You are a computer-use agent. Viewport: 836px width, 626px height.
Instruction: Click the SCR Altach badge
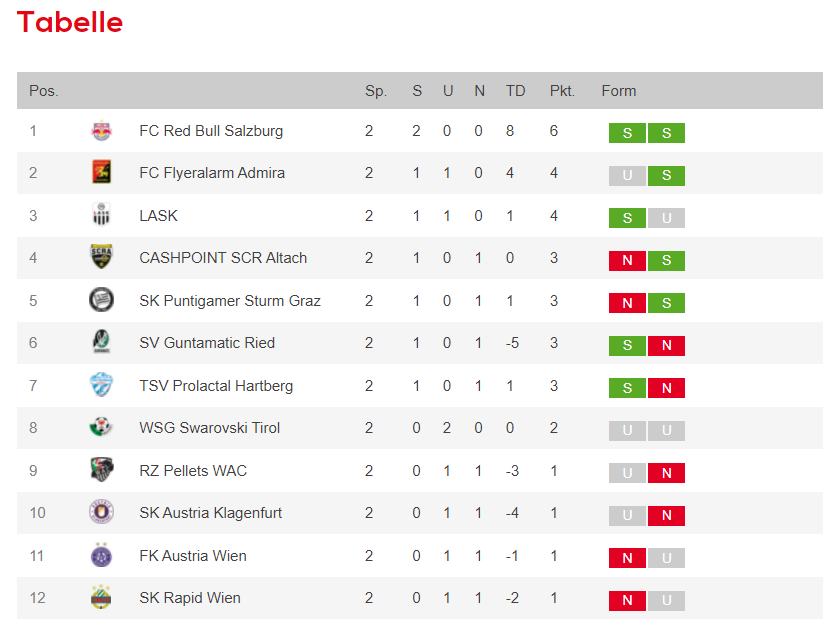tap(101, 256)
